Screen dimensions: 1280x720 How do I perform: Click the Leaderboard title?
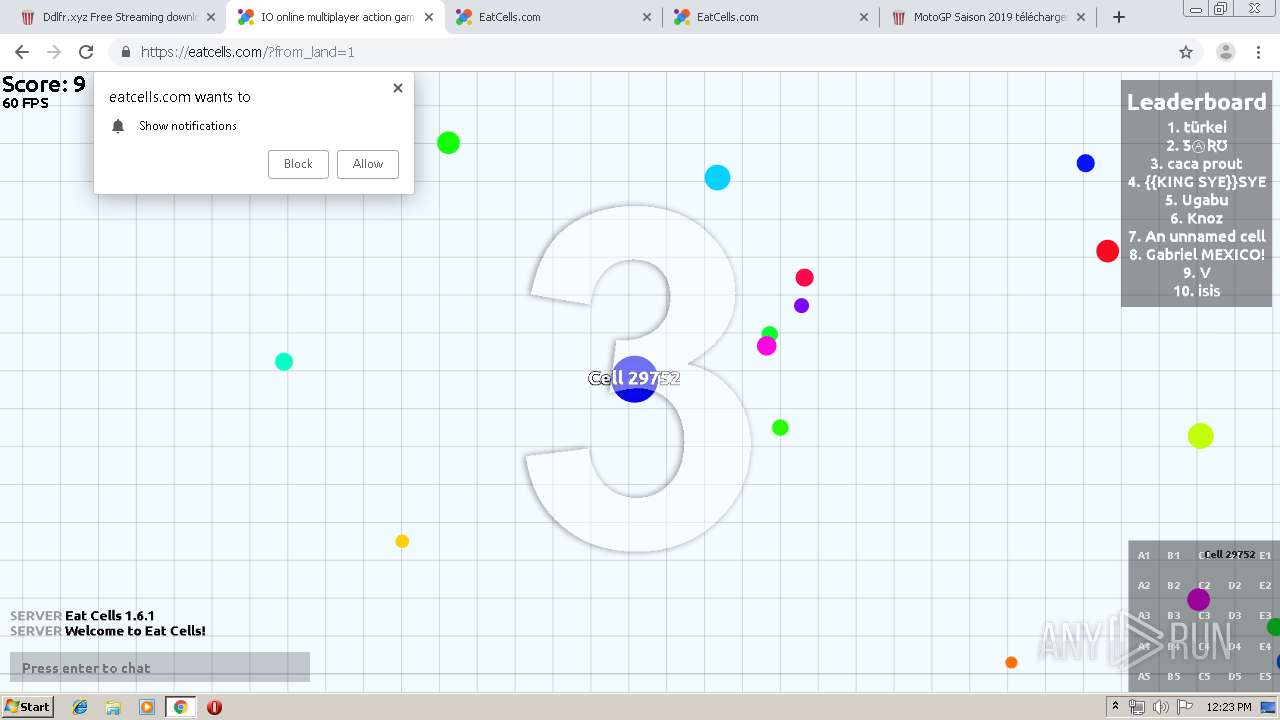pyautogui.click(x=1196, y=102)
